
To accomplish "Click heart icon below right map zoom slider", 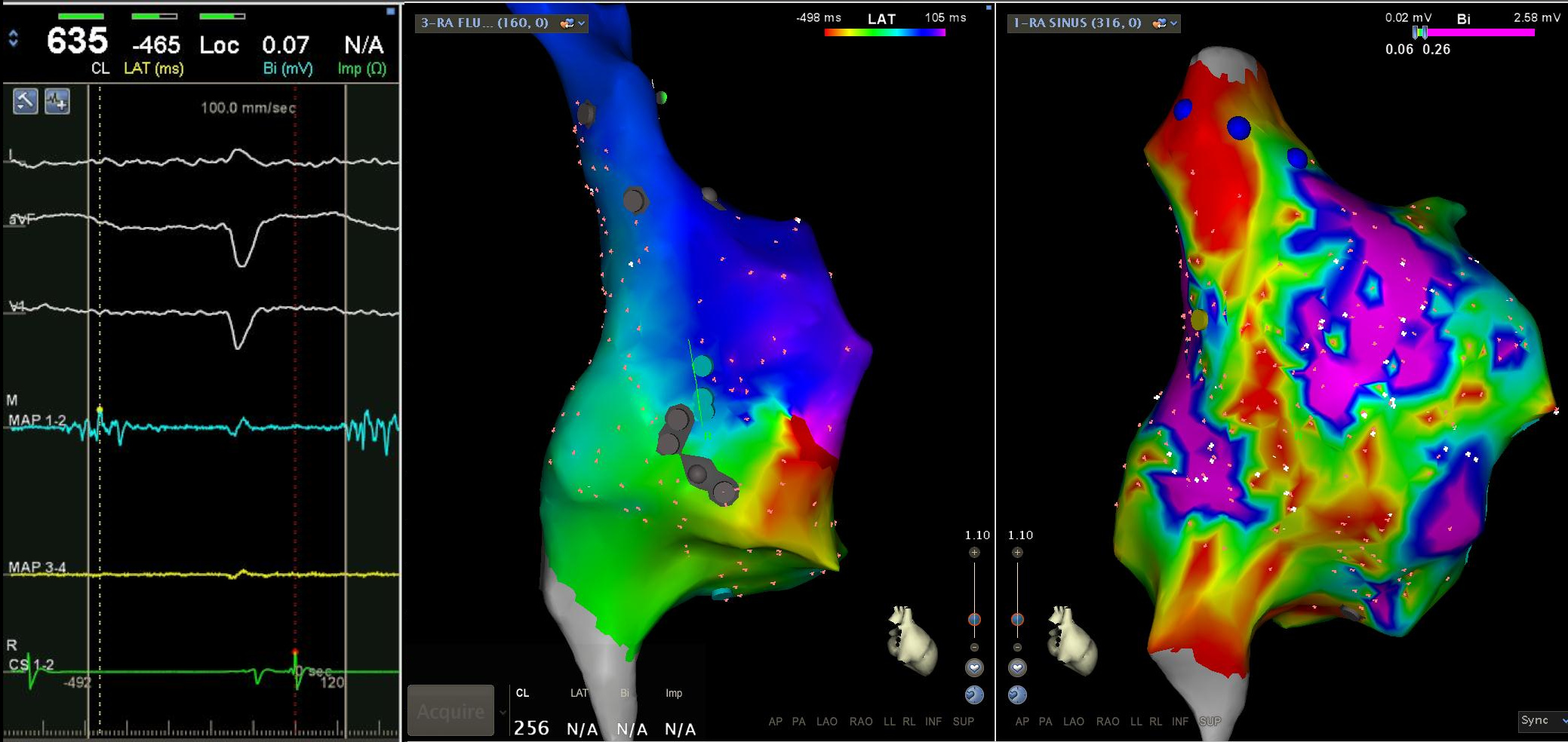I will [x=1017, y=667].
